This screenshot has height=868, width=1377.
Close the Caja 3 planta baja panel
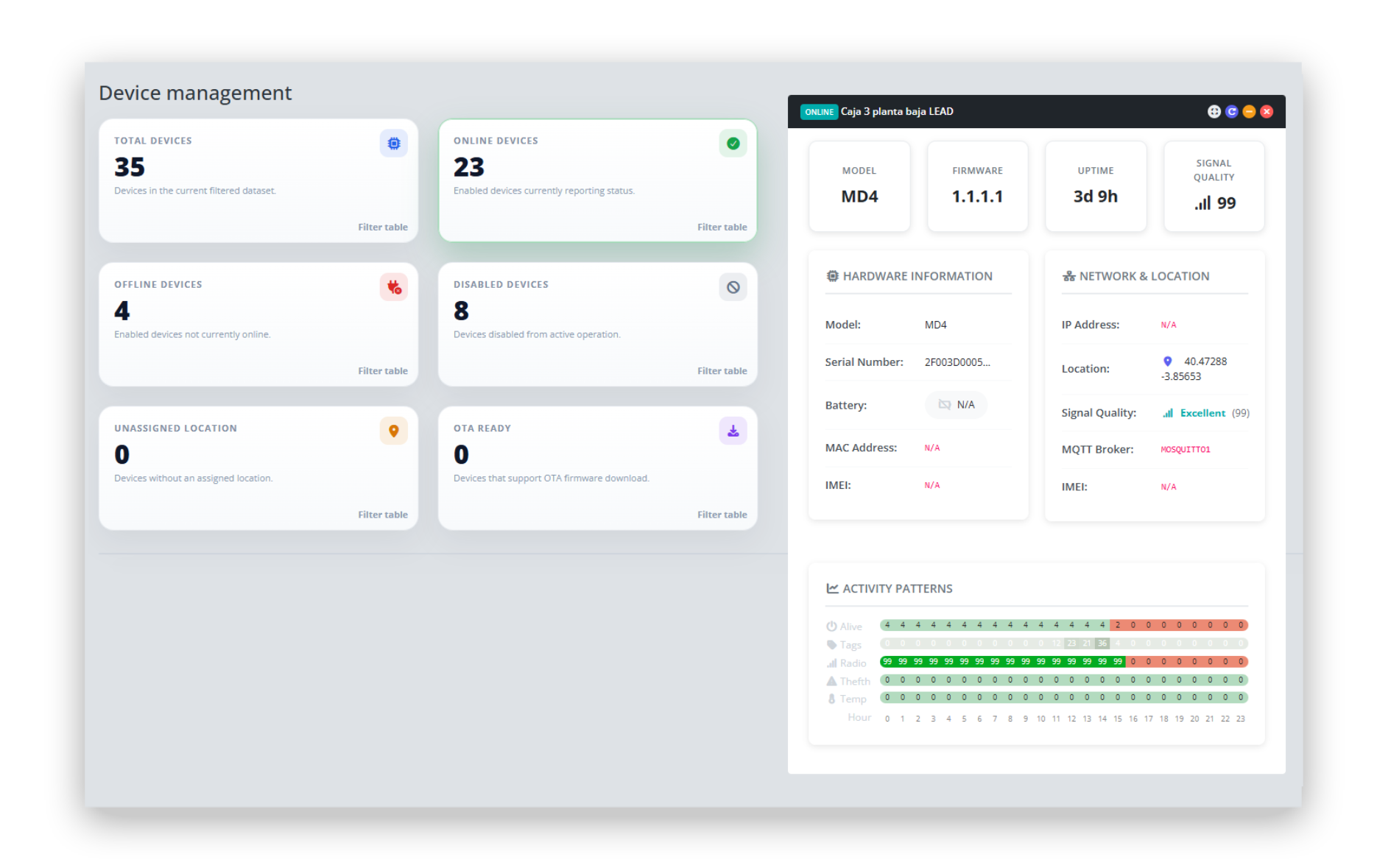coord(1267,112)
